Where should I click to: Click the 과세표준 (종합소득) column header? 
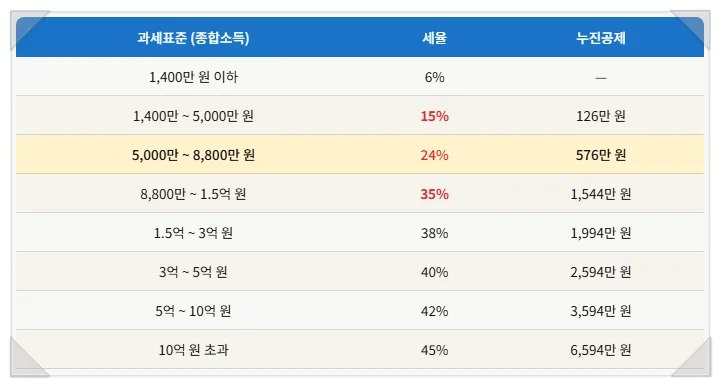tap(193, 38)
